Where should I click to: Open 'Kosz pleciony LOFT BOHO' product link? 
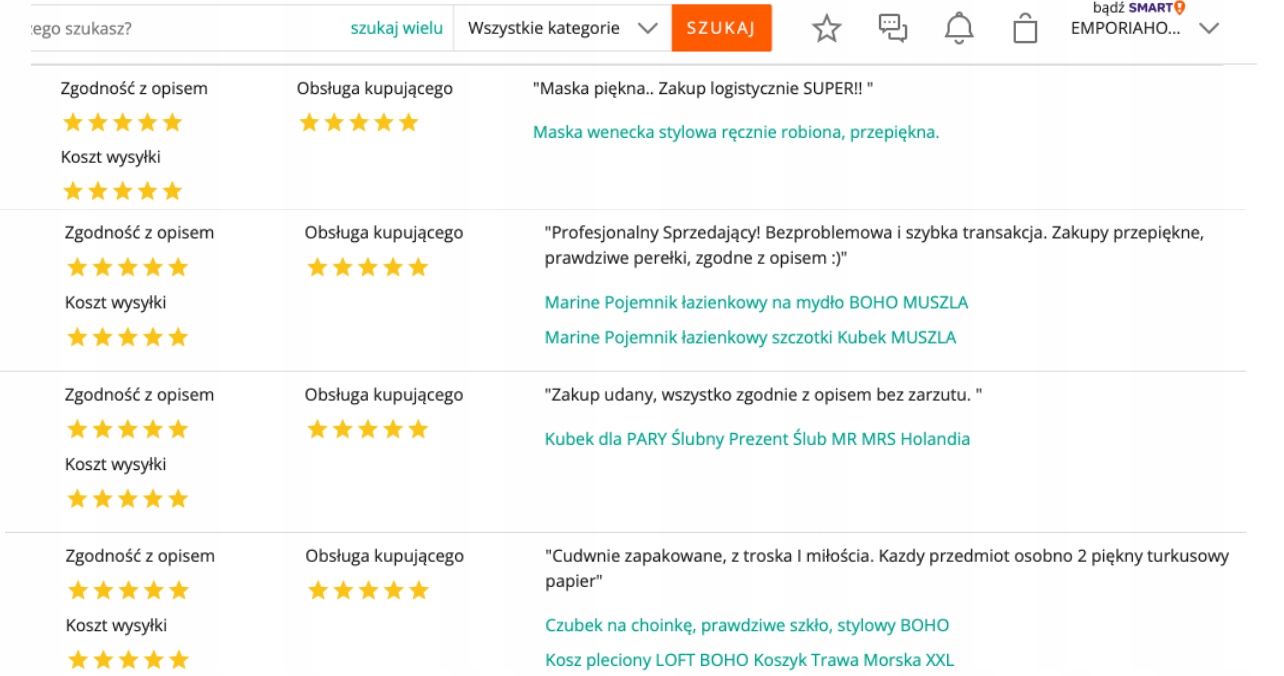[x=749, y=660]
